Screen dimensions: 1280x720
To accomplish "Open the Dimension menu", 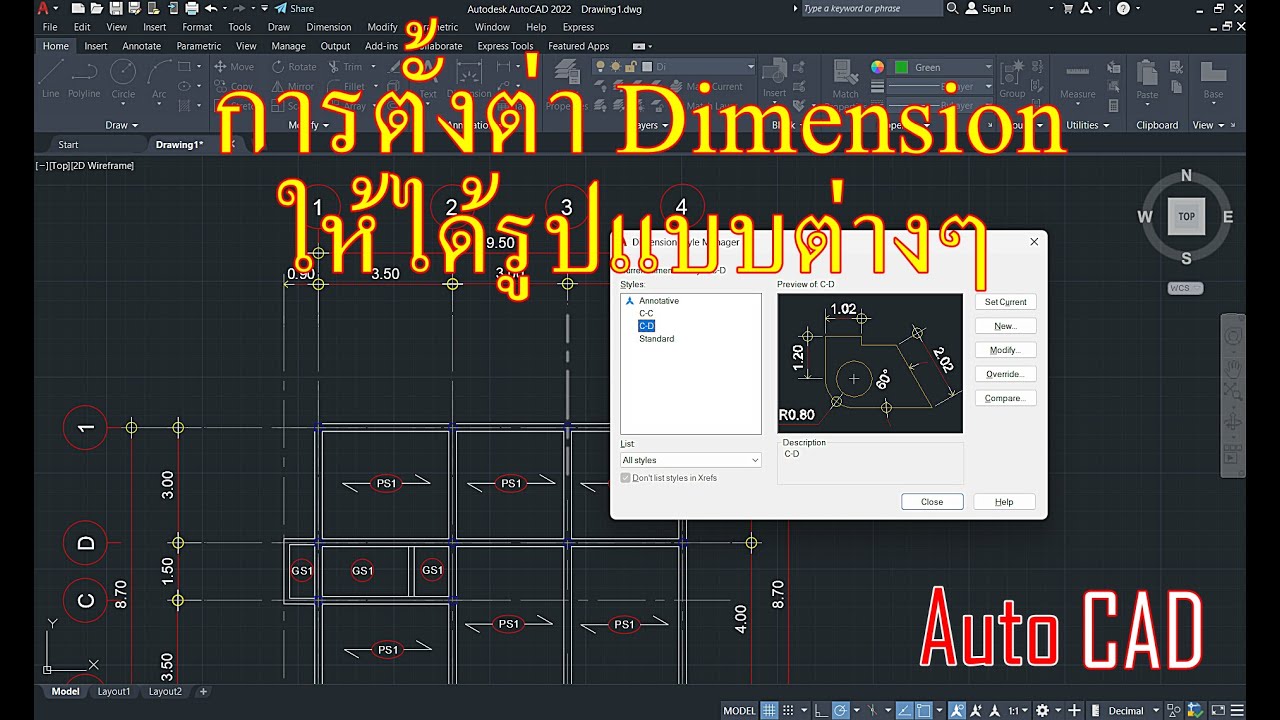I will [328, 27].
